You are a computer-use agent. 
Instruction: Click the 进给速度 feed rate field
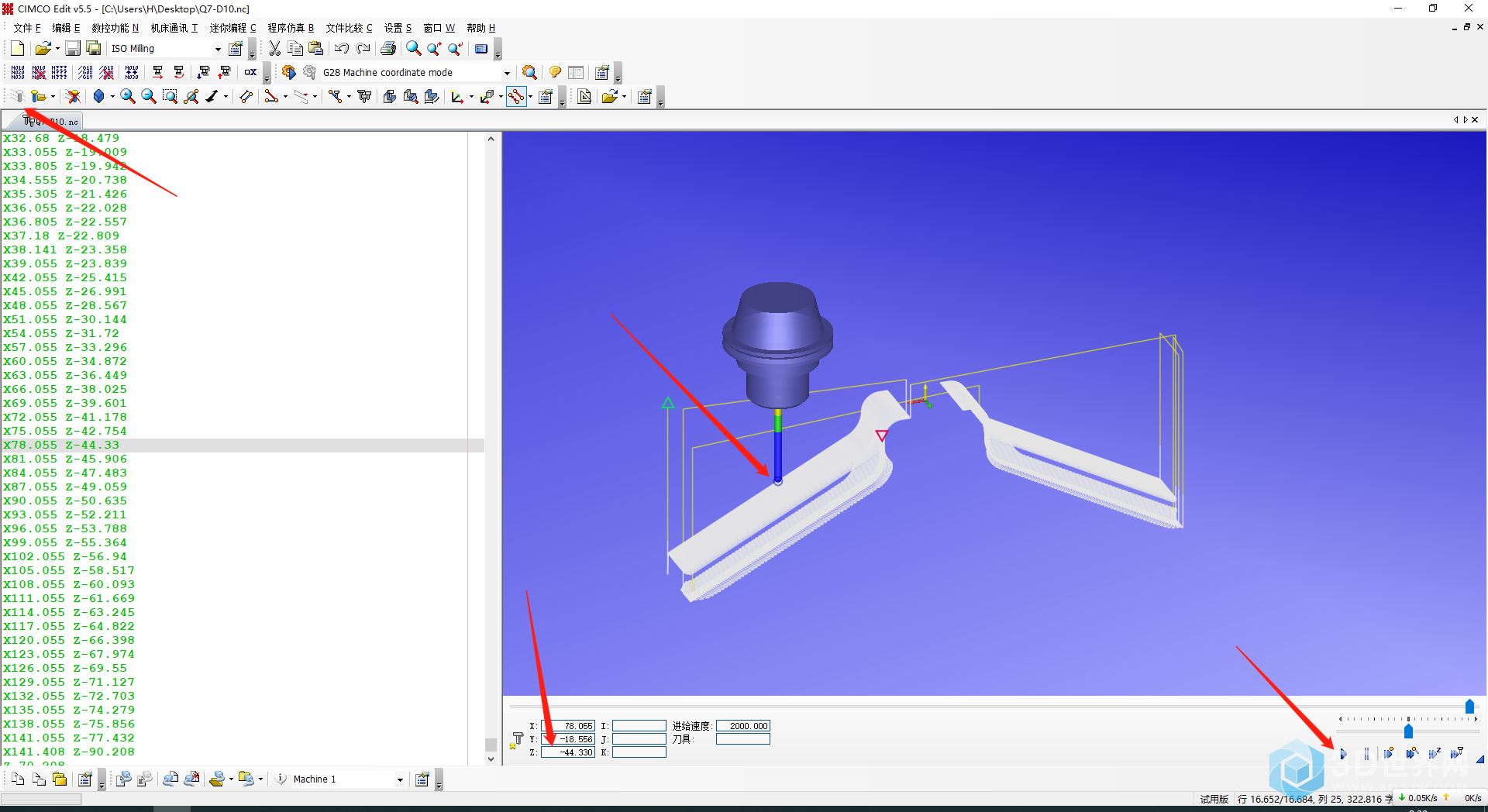742,726
